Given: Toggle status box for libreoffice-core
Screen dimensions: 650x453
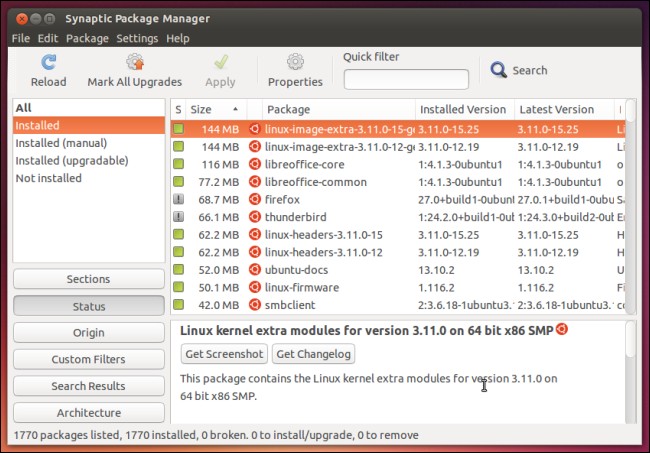Looking at the screenshot, I should tap(178, 164).
